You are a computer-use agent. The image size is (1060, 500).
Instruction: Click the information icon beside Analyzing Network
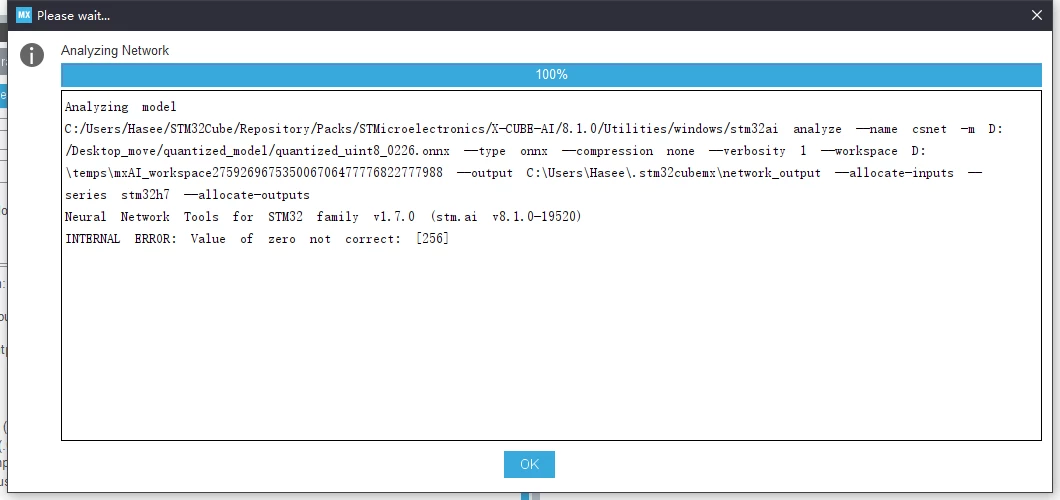pos(32,55)
